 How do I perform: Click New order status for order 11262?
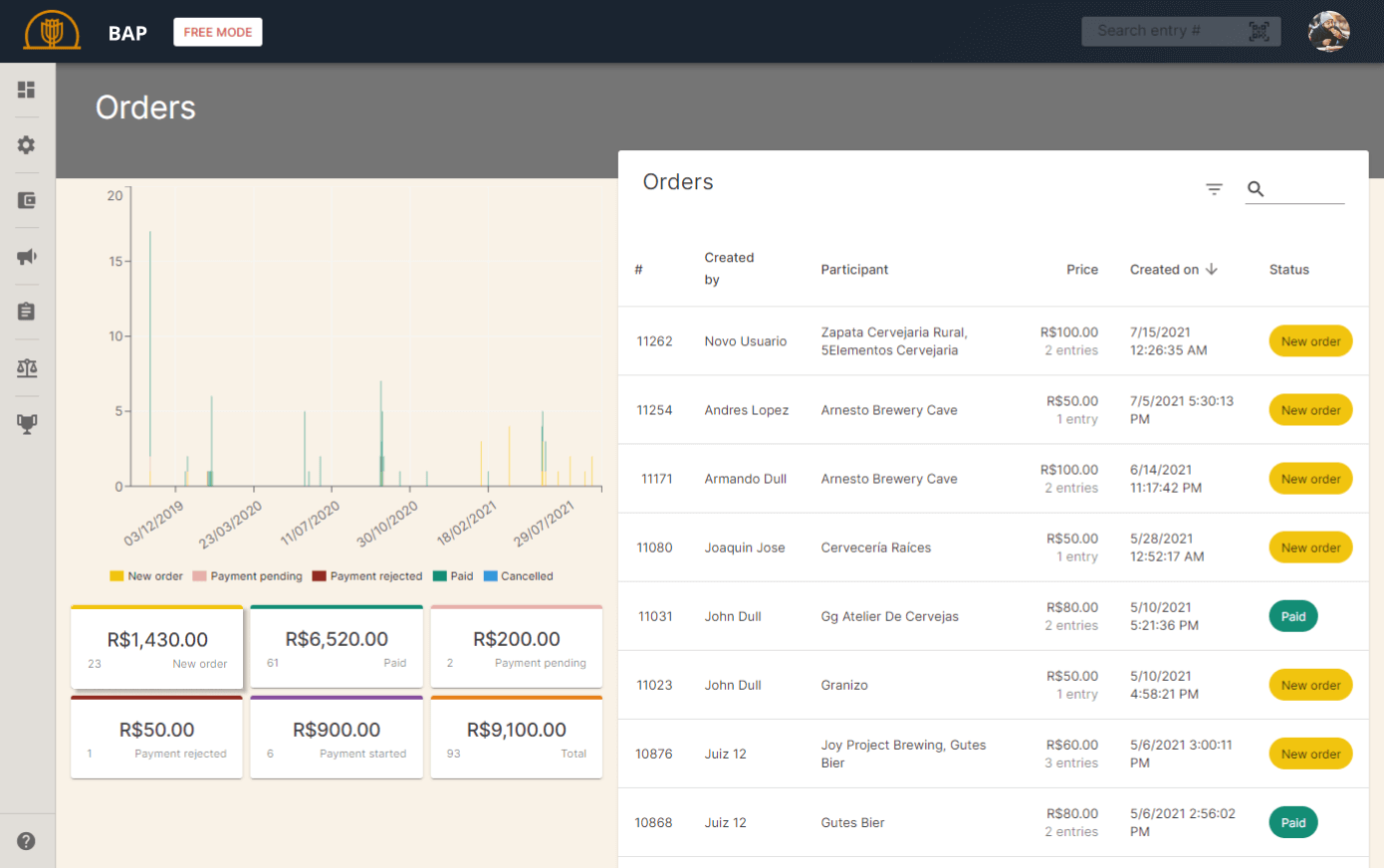coord(1309,341)
